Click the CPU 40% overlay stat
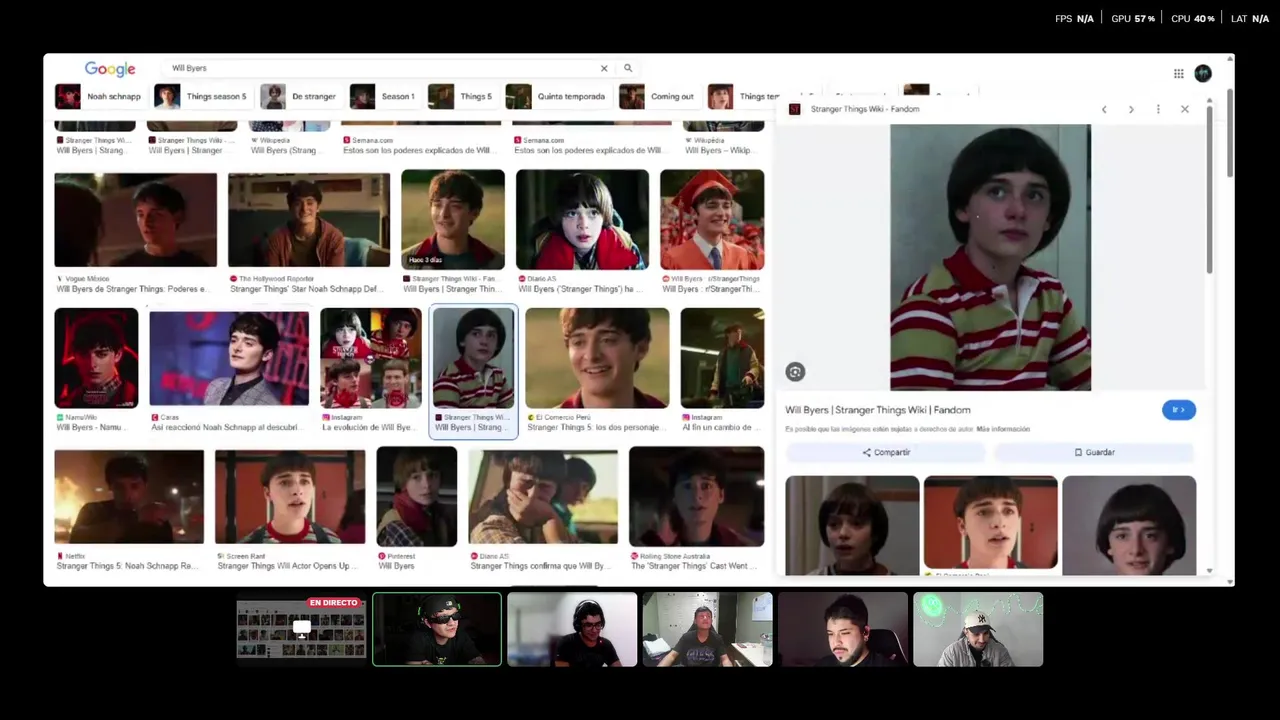The height and width of the screenshot is (720, 1280). 1193,19
